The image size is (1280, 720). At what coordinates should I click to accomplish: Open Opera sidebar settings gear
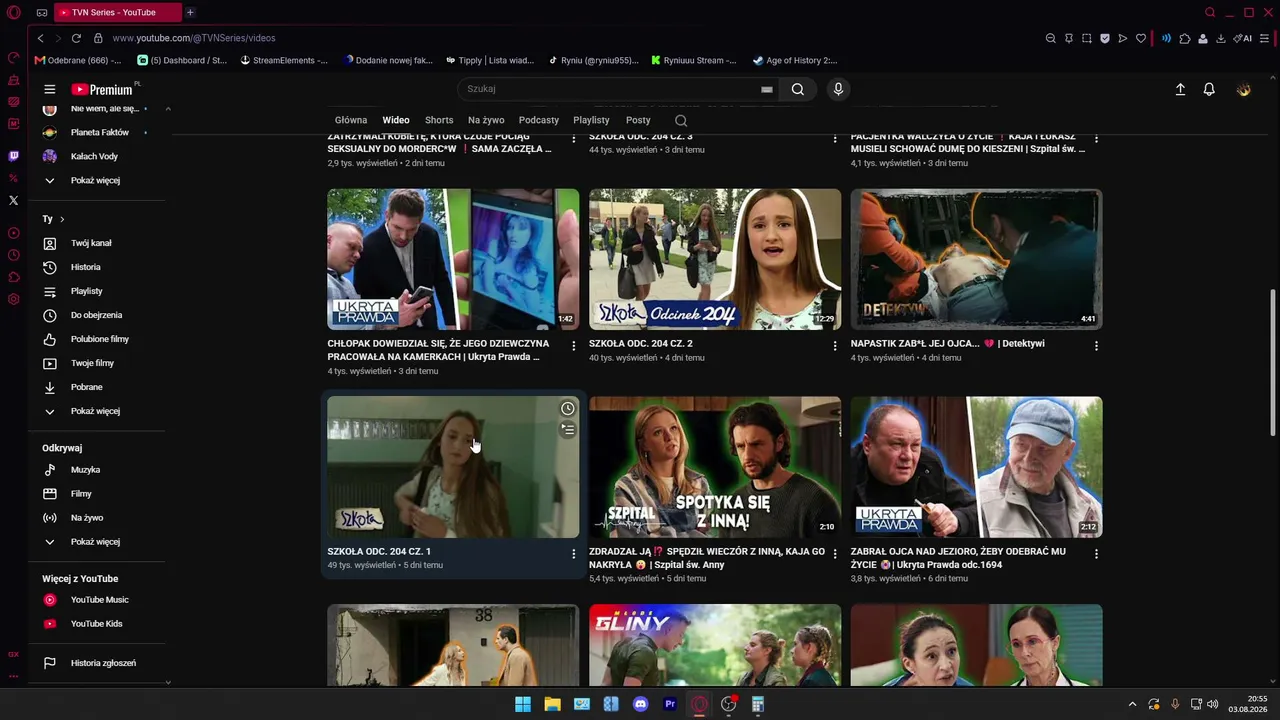click(x=14, y=299)
